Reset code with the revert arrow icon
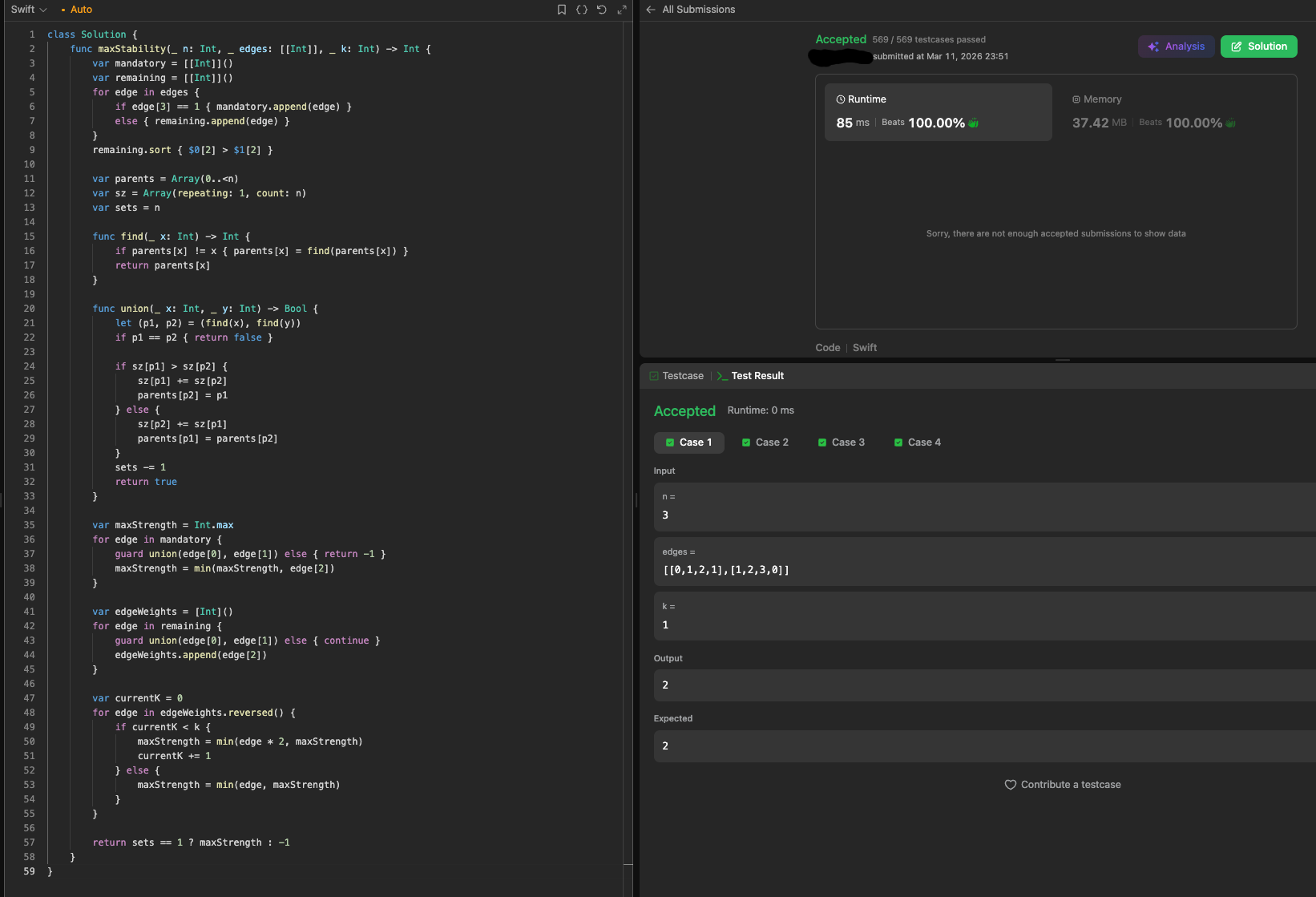 tap(602, 10)
